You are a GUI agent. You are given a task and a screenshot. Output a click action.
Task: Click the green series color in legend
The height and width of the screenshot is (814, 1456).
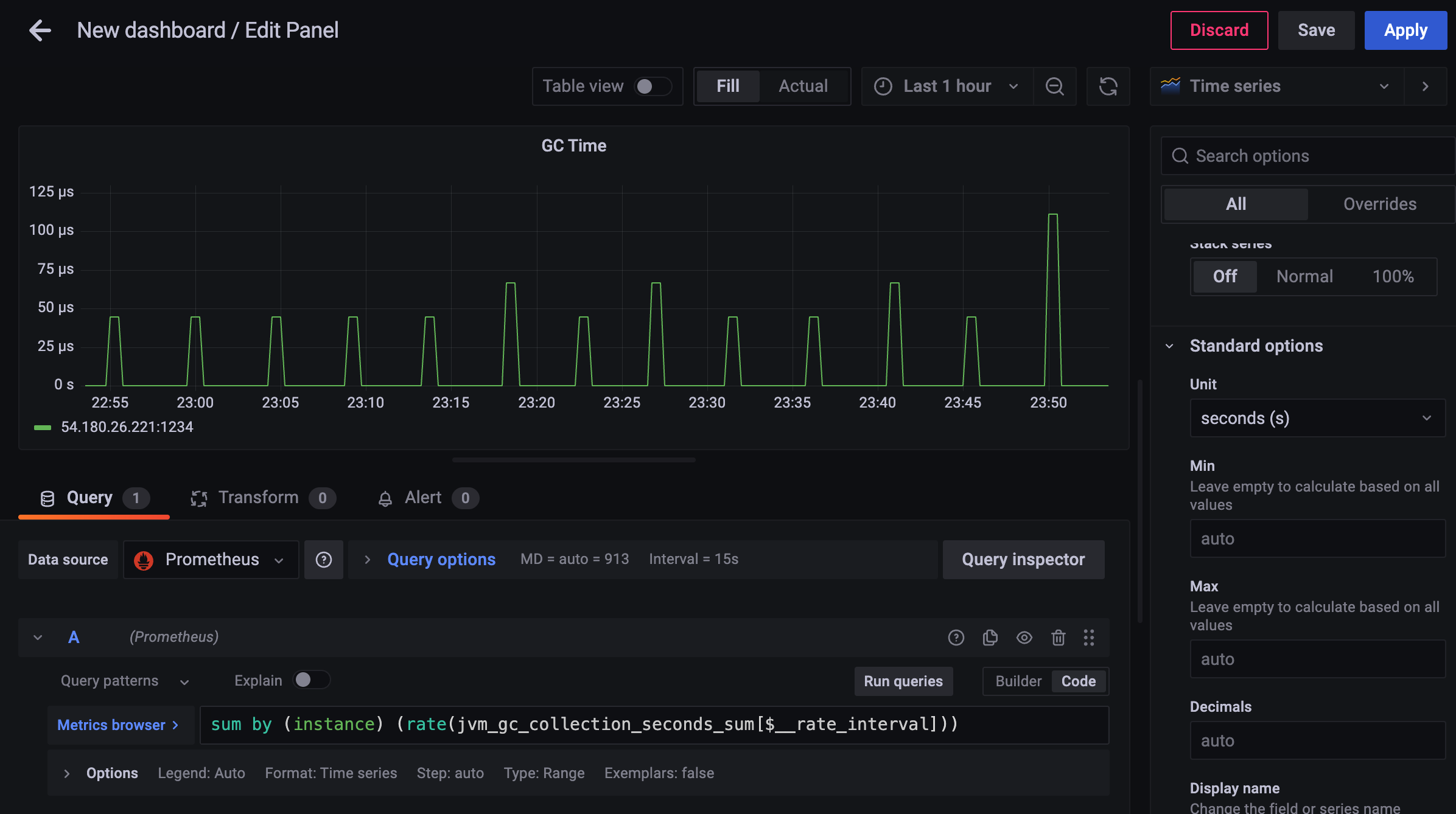coord(43,428)
